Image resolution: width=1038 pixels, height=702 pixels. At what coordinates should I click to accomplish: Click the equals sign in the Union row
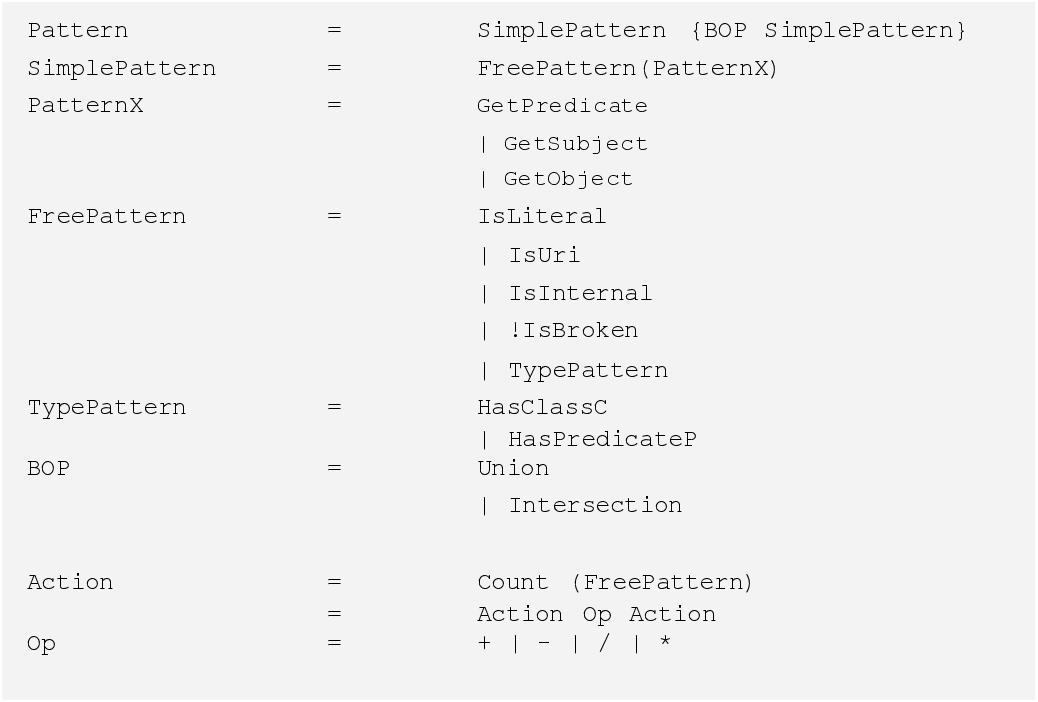tap(334, 468)
